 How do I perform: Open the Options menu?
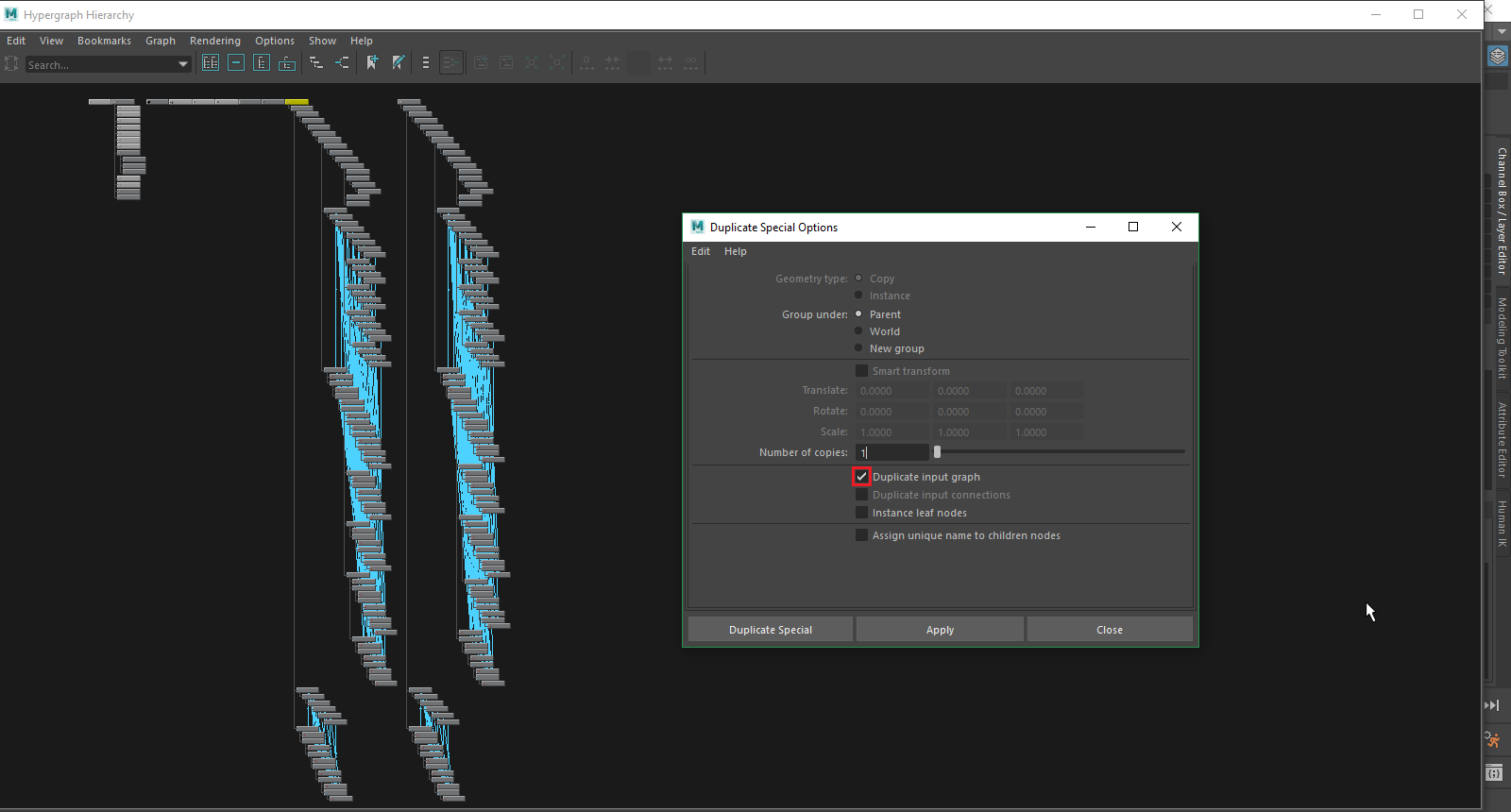[x=275, y=41]
